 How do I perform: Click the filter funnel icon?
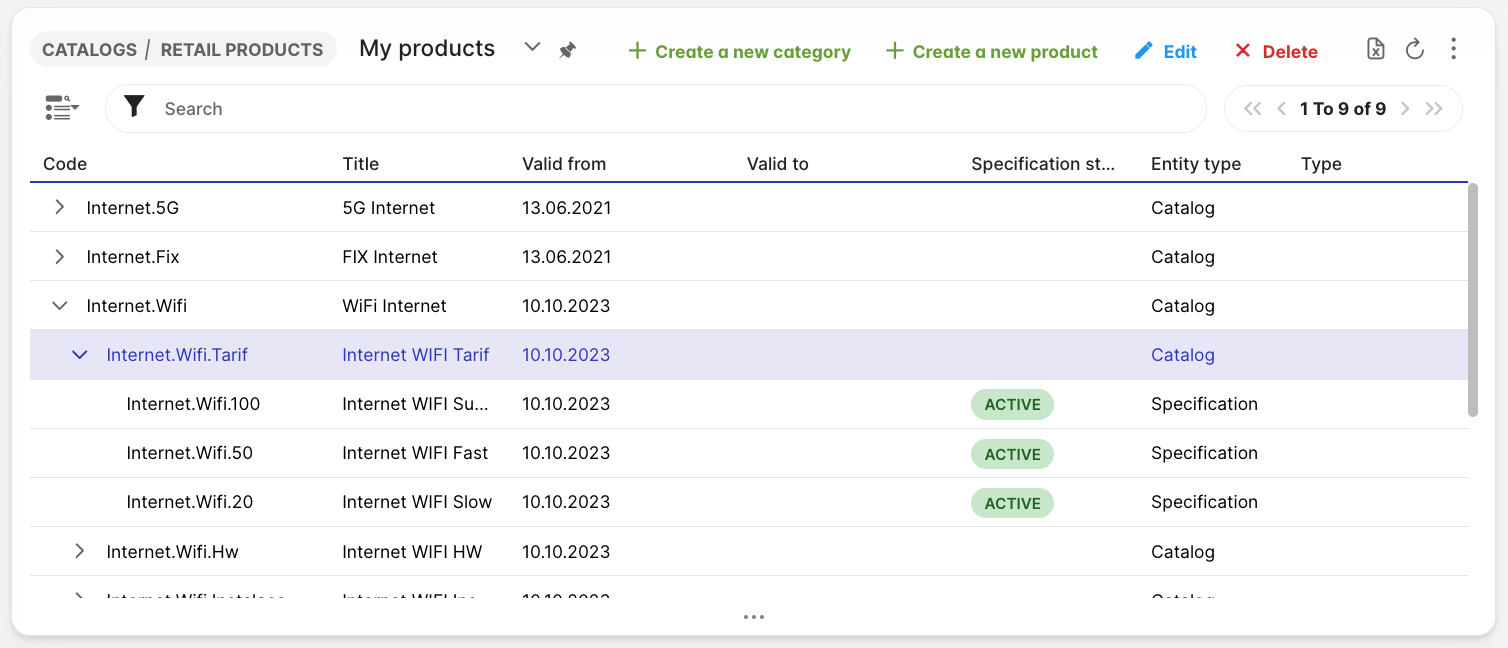click(134, 108)
